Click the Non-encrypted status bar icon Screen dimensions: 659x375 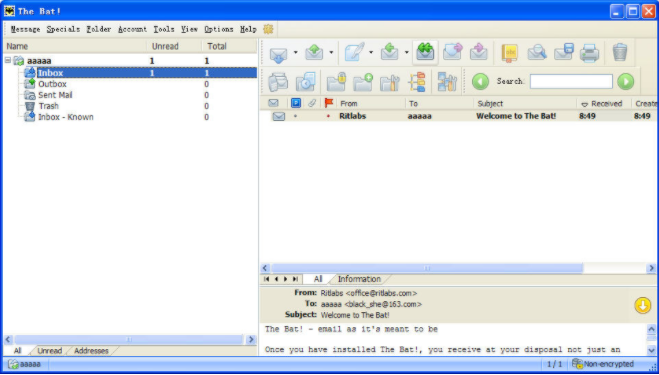(x=577, y=364)
